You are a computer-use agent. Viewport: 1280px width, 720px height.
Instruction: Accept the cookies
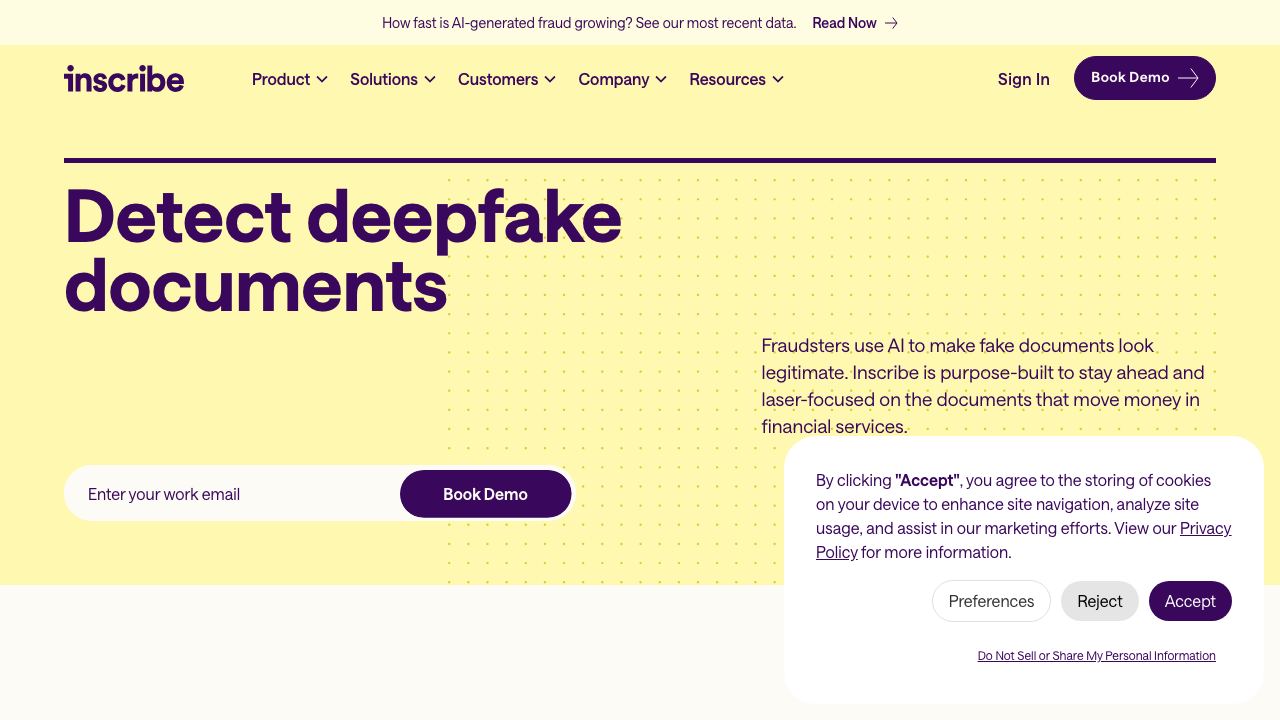pos(1190,601)
